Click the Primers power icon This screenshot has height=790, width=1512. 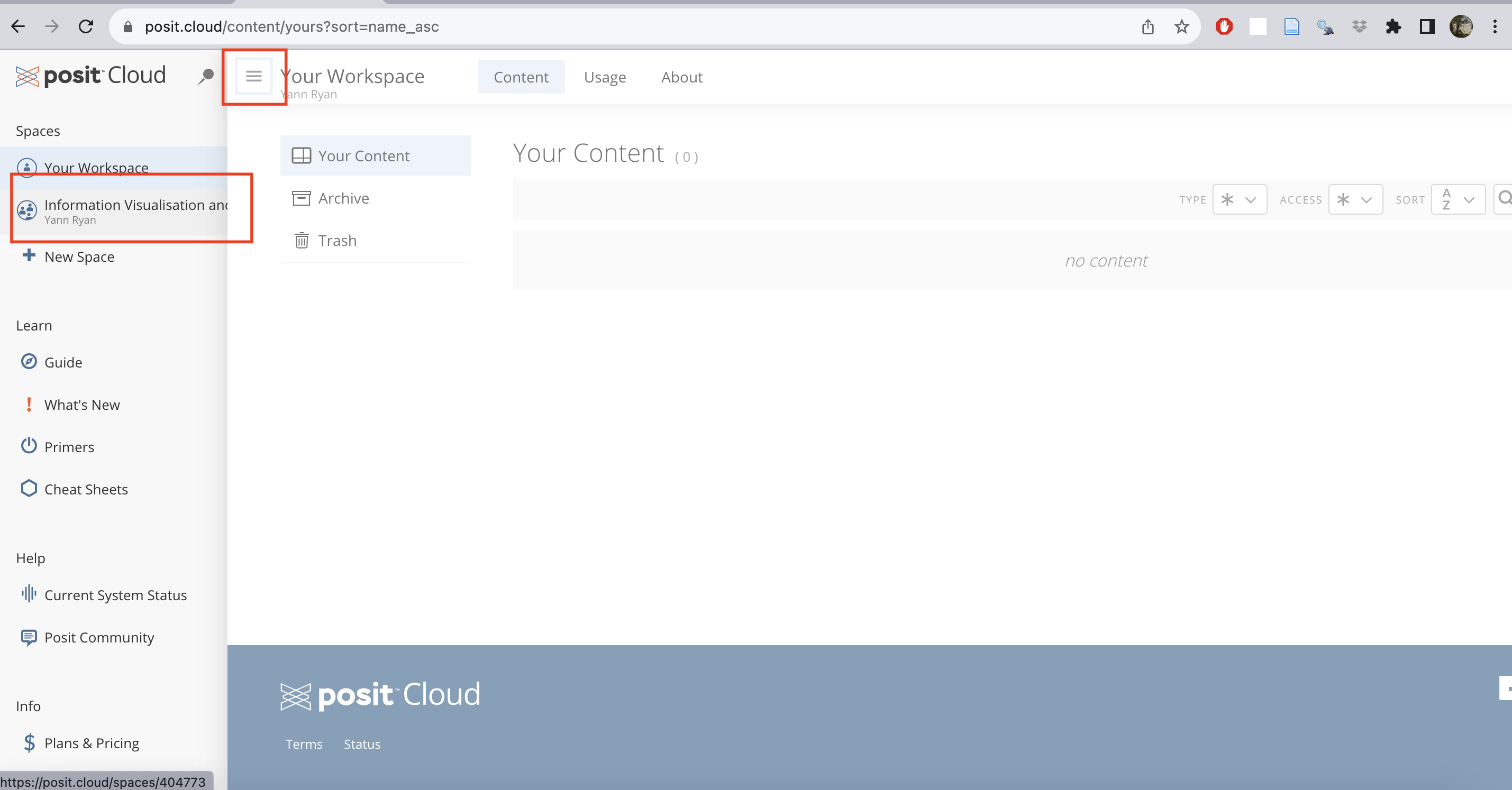click(x=29, y=446)
